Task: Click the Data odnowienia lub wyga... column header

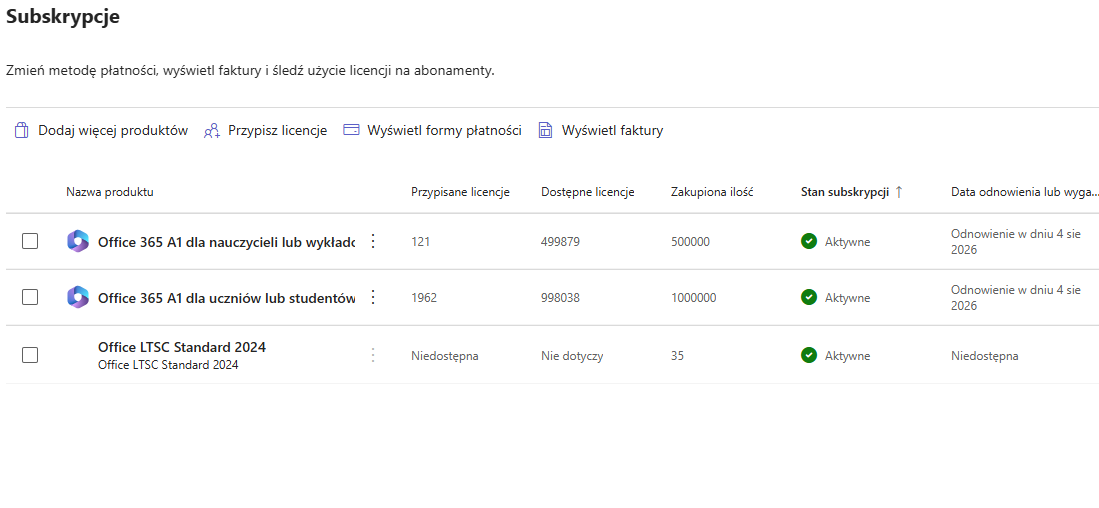Action: tap(1025, 192)
